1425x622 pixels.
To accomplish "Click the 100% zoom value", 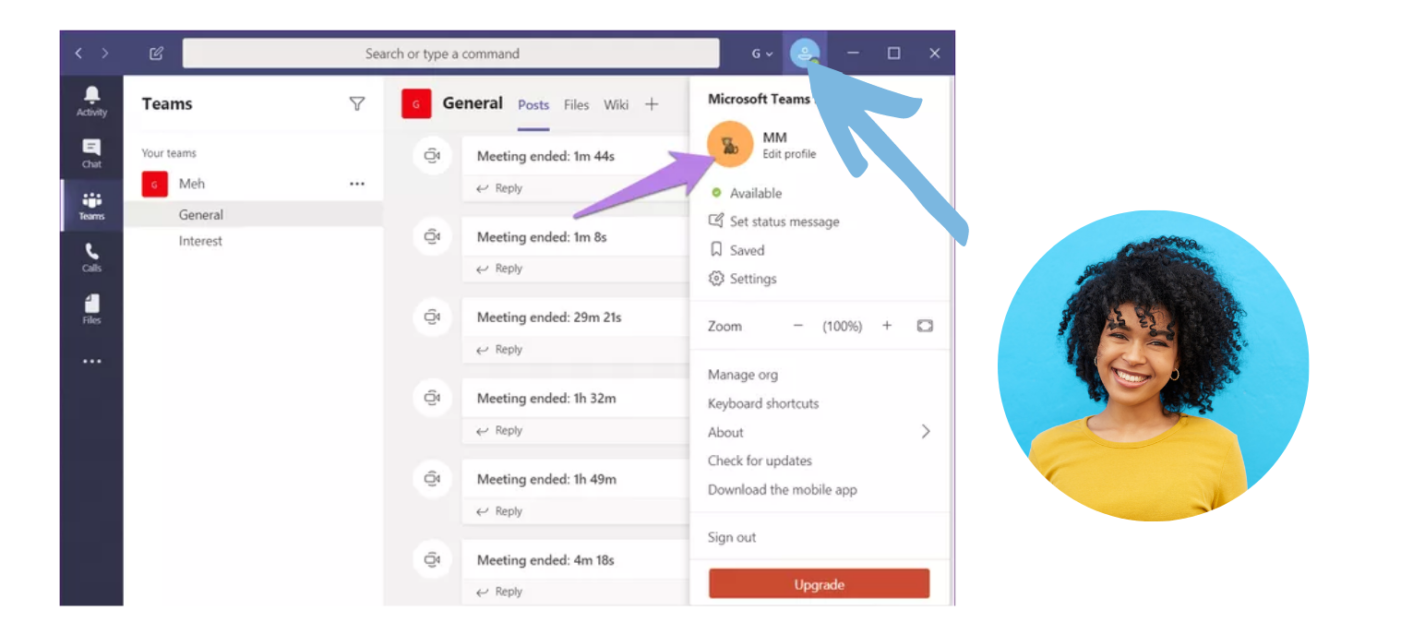I will click(x=842, y=326).
